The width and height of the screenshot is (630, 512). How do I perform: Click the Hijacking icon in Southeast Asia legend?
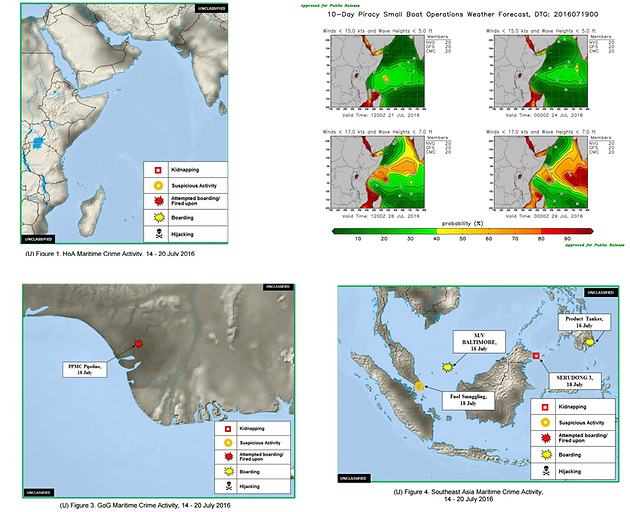546,471
